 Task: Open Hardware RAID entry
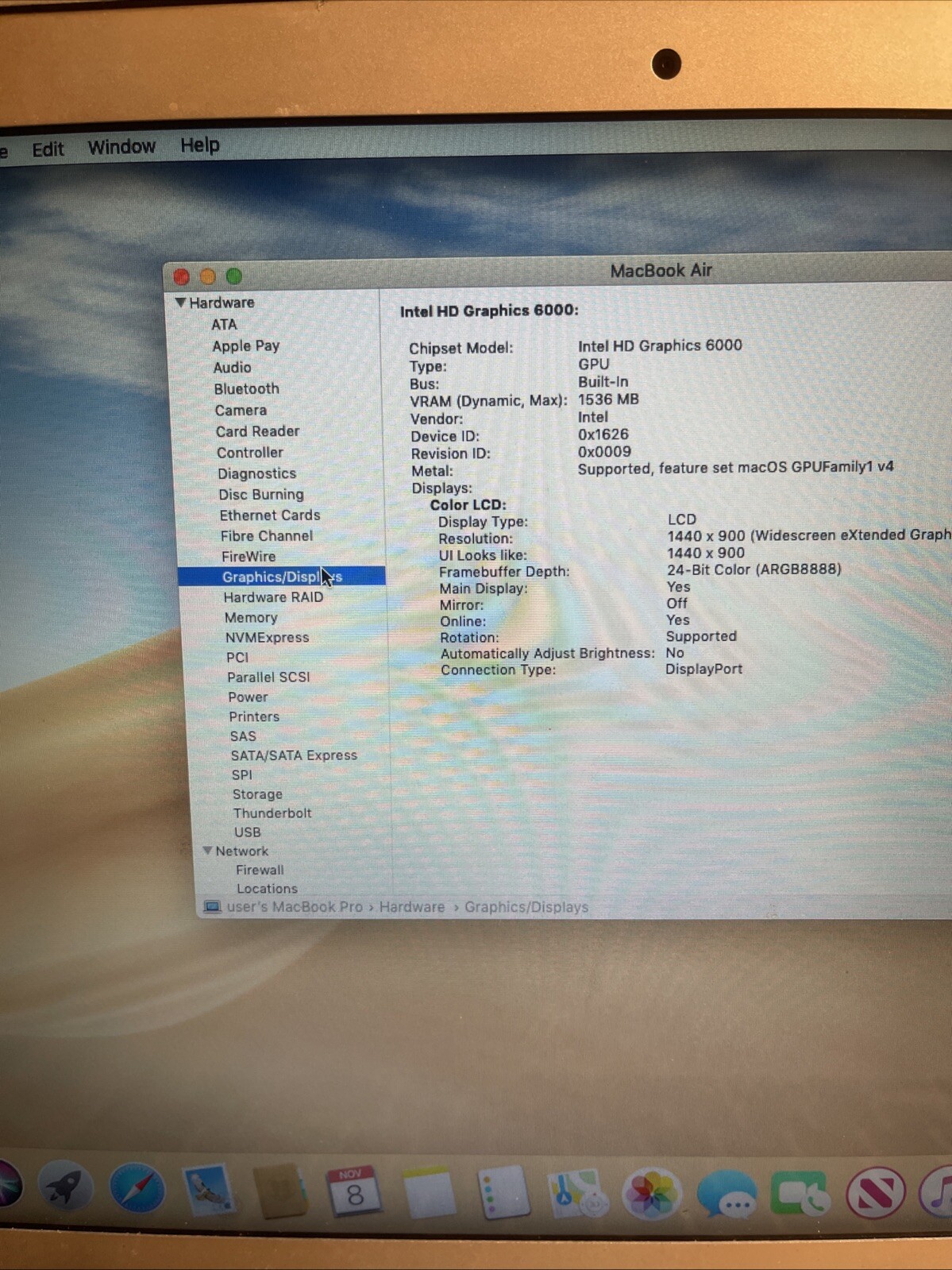273,596
